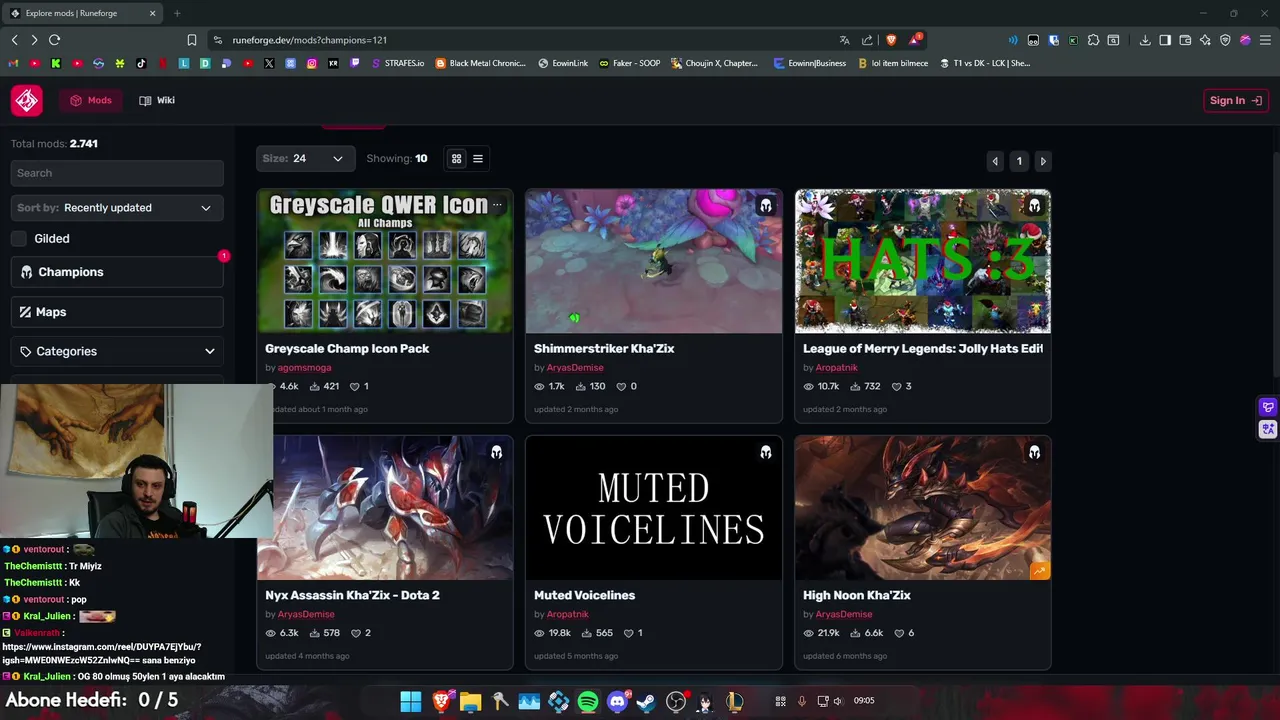Open High Noon Kha'Zix title link

(857, 595)
